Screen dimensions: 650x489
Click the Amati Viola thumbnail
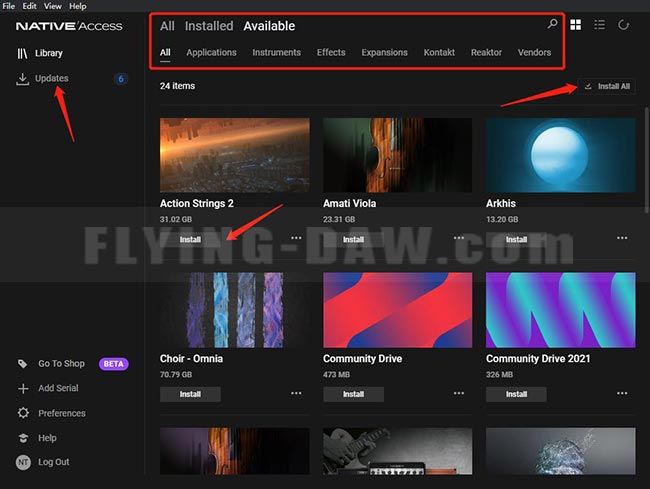click(x=398, y=155)
